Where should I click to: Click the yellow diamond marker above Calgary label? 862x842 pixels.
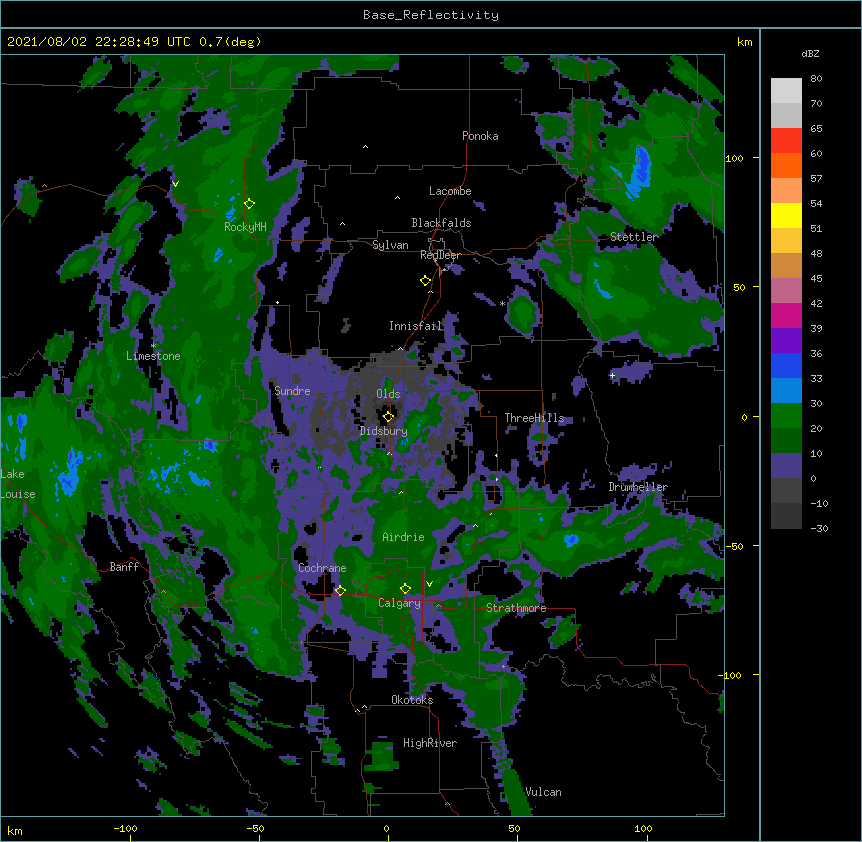coord(405,589)
